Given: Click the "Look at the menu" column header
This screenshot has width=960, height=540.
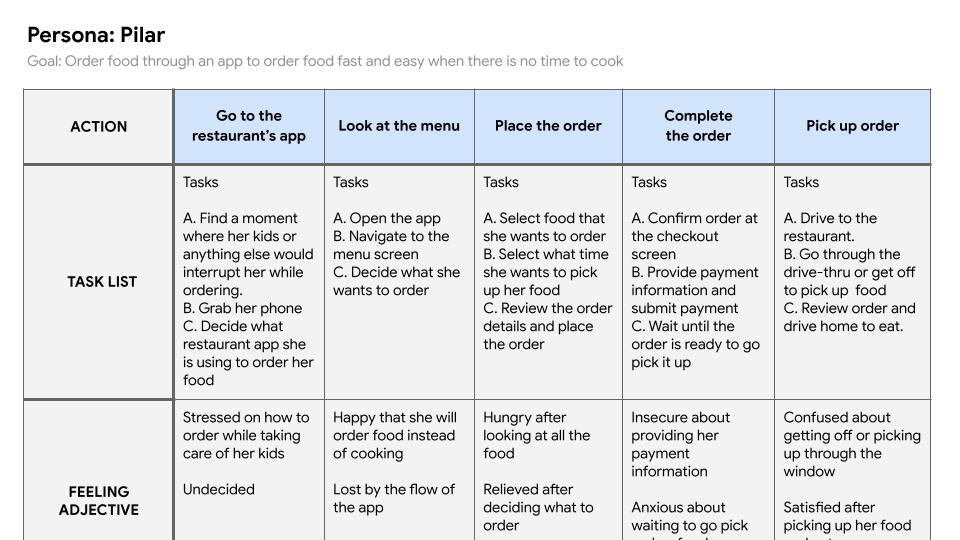Looking at the screenshot, I should tap(399, 126).
